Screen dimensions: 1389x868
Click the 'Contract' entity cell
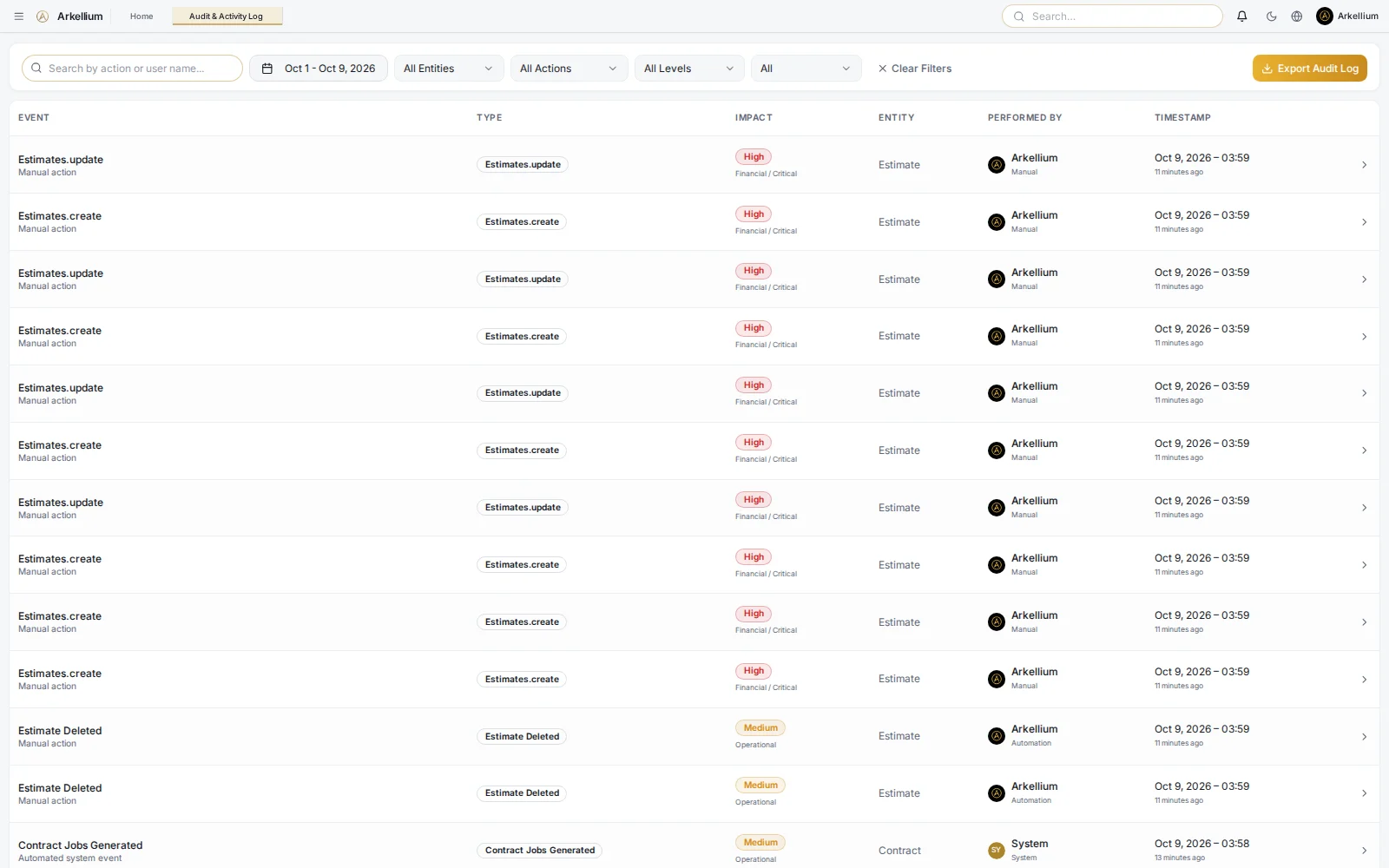(x=899, y=851)
